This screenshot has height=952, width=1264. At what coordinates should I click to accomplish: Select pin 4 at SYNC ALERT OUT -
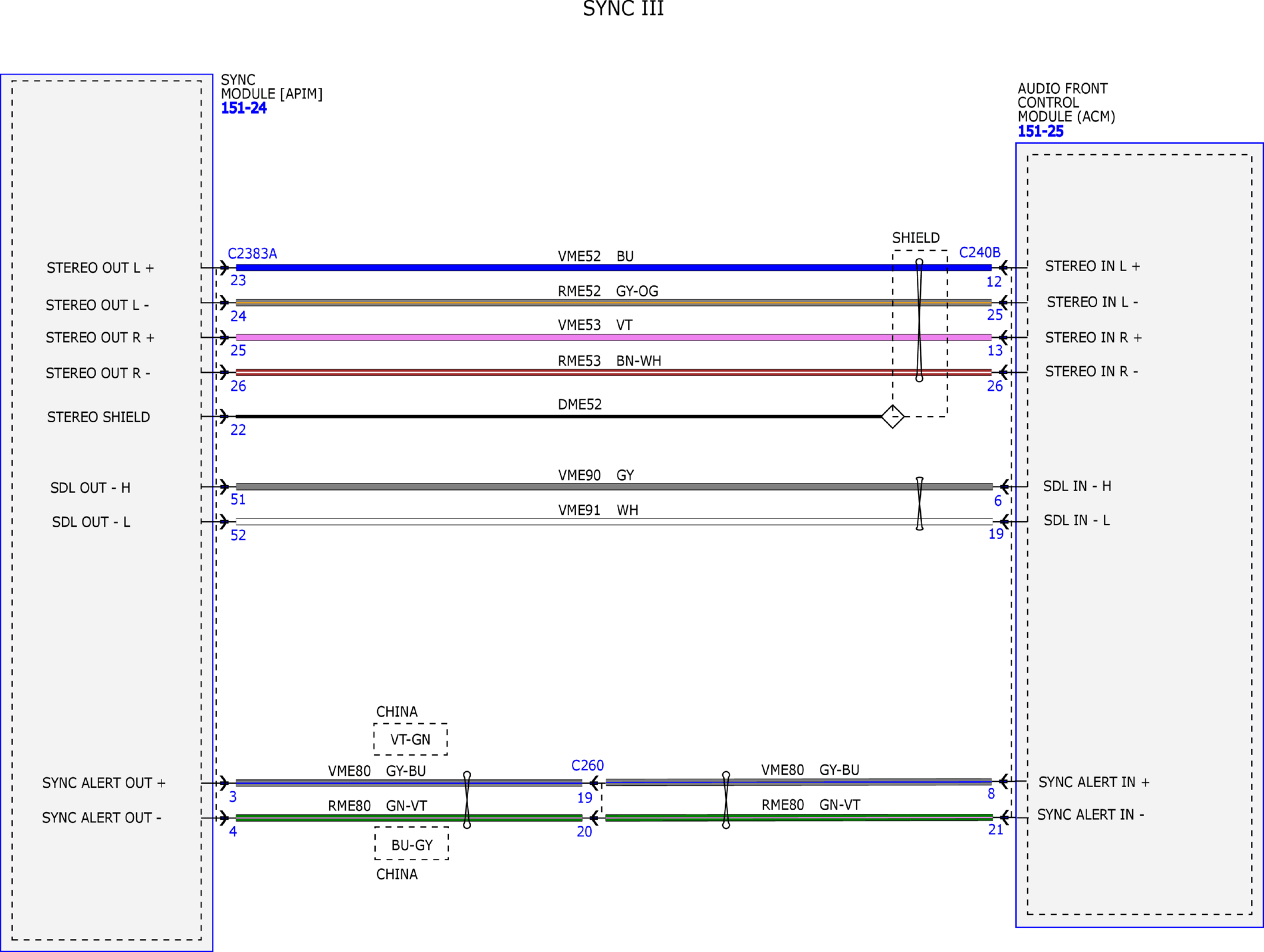pyautogui.click(x=233, y=832)
